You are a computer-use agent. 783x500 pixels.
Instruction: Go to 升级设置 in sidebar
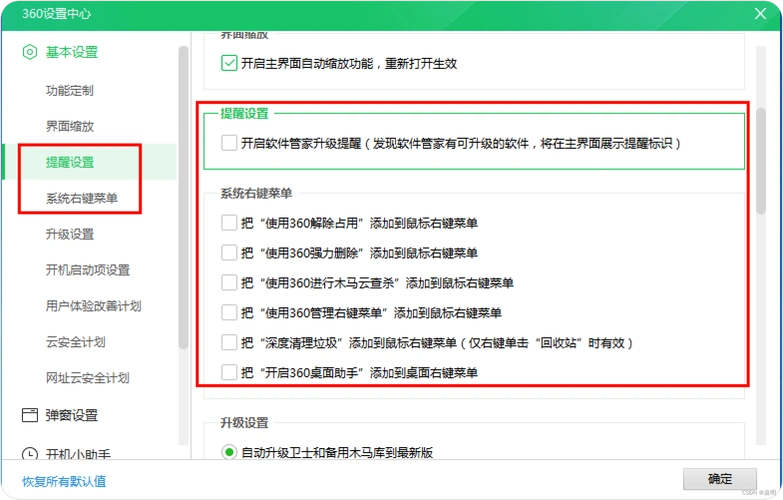70,234
